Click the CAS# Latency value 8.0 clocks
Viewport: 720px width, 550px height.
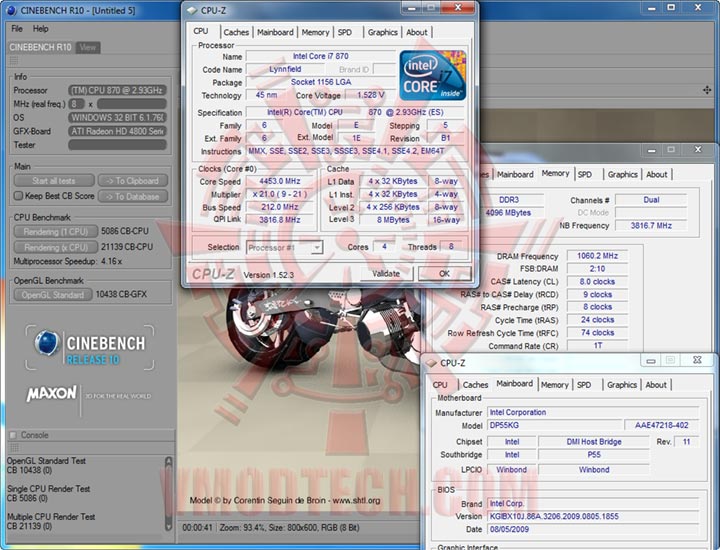[x=597, y=281]
